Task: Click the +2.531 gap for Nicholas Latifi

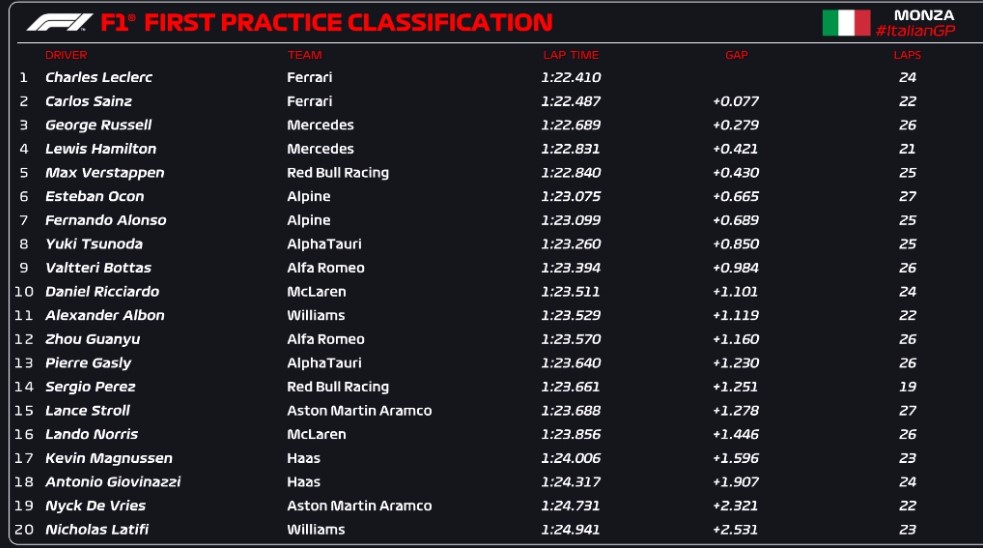Action: coord(735,529)
